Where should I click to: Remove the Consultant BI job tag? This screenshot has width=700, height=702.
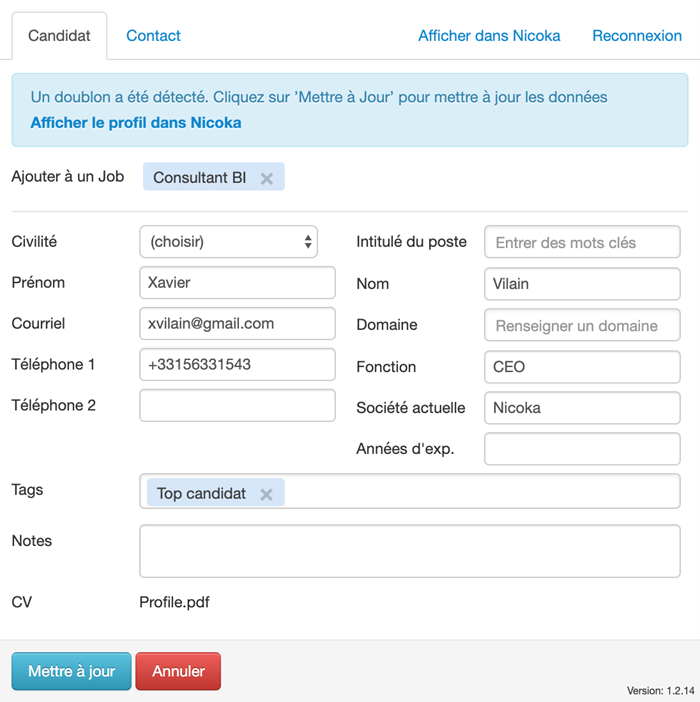click(267, 179)
